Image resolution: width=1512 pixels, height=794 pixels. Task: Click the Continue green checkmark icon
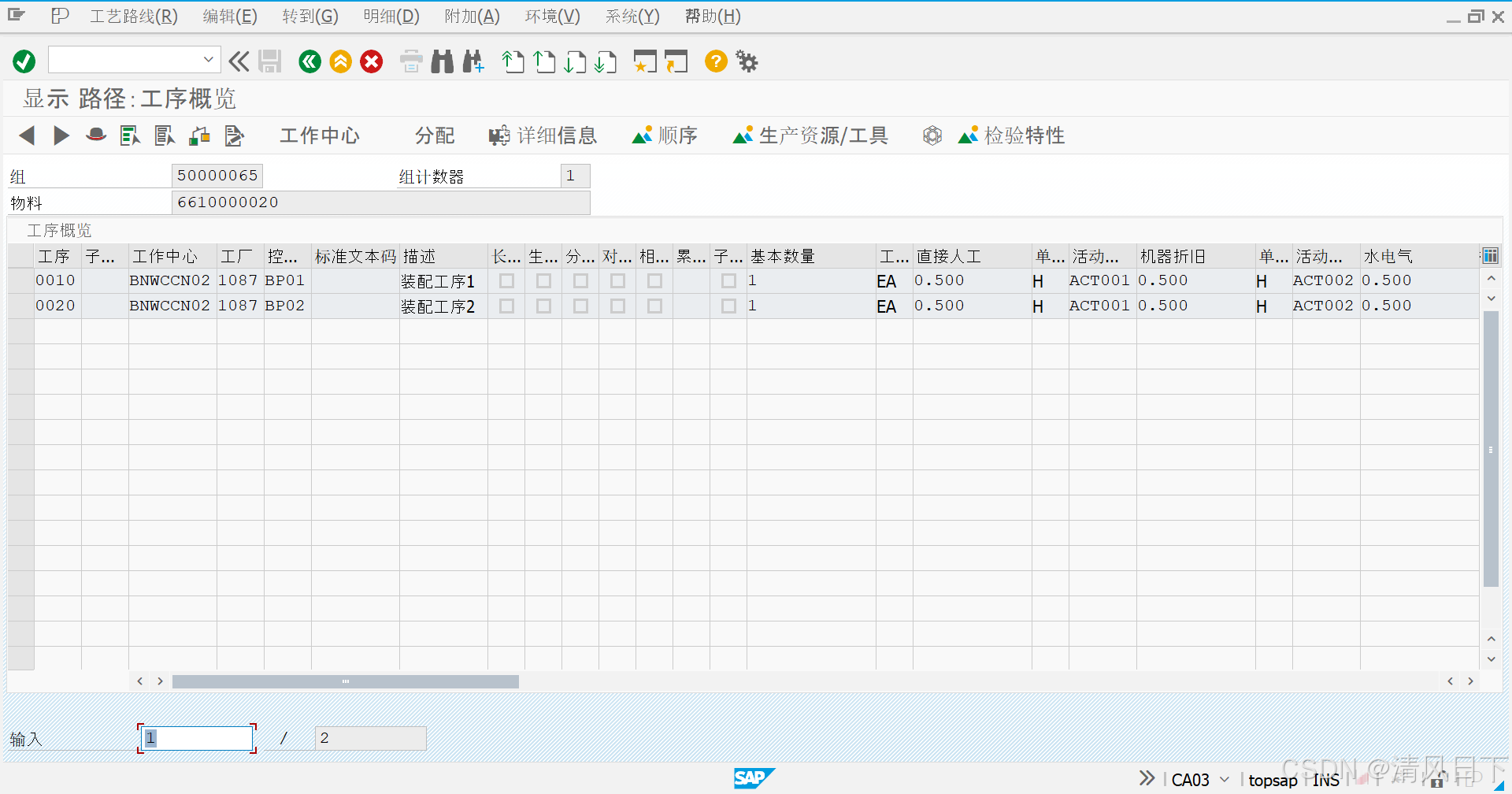pos(23,61)
